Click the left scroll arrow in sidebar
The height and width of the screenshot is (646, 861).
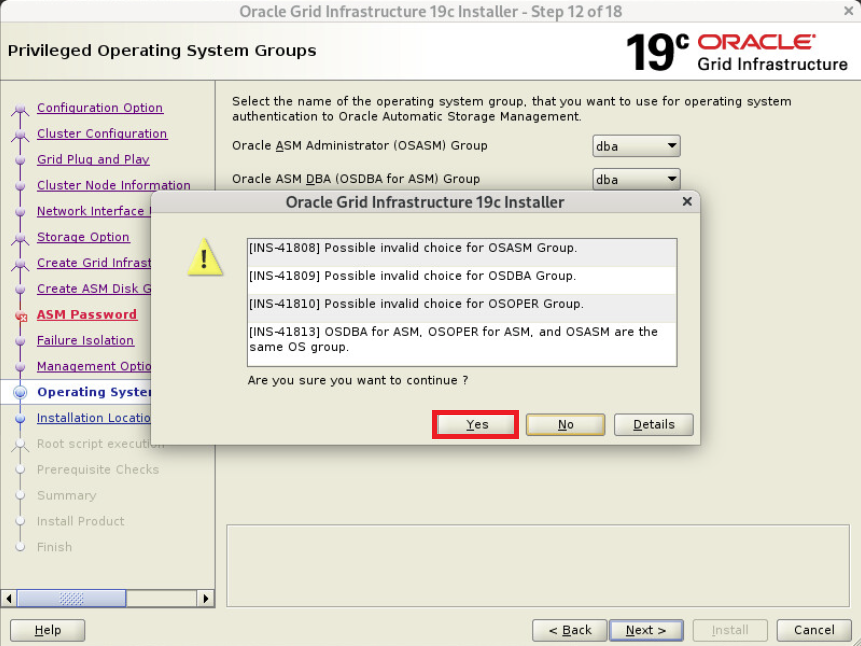pos(9,598)
